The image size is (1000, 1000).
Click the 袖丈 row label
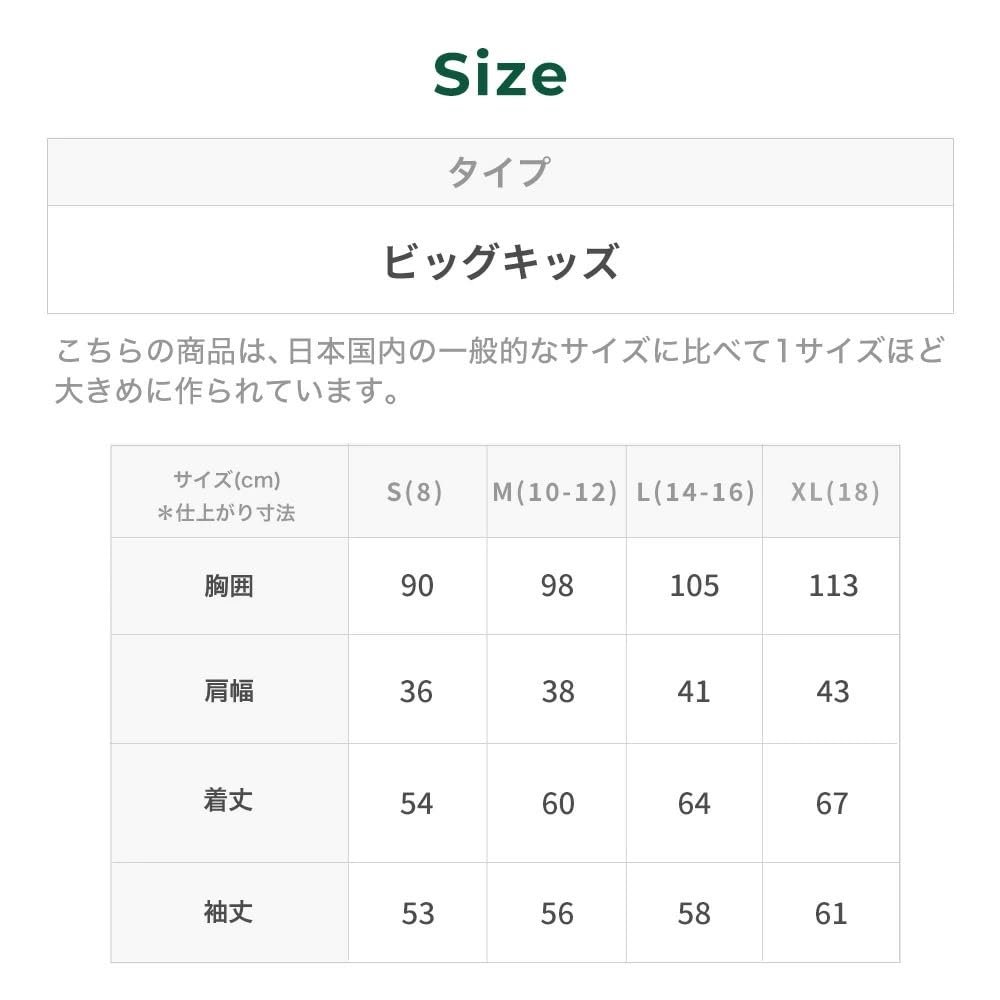pyautogui.click(x=229, y=912)
